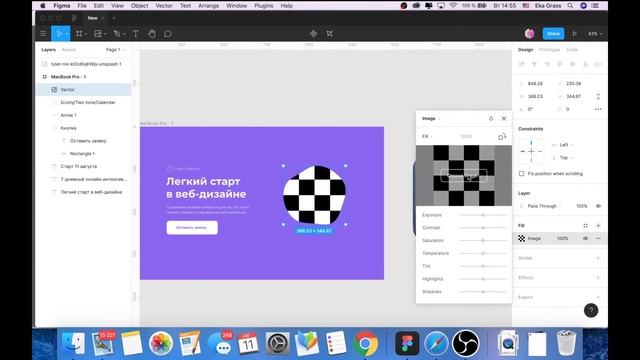This screenshot has width=640, height=360.
Task: Toggle constrain proportions link icon
Action: pyautogui.click(x=598, y=96)
